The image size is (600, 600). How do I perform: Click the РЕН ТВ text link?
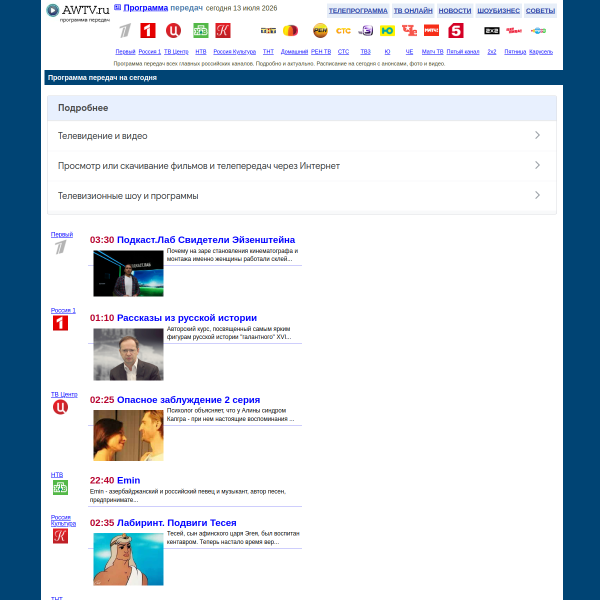[x=321, y=52]
